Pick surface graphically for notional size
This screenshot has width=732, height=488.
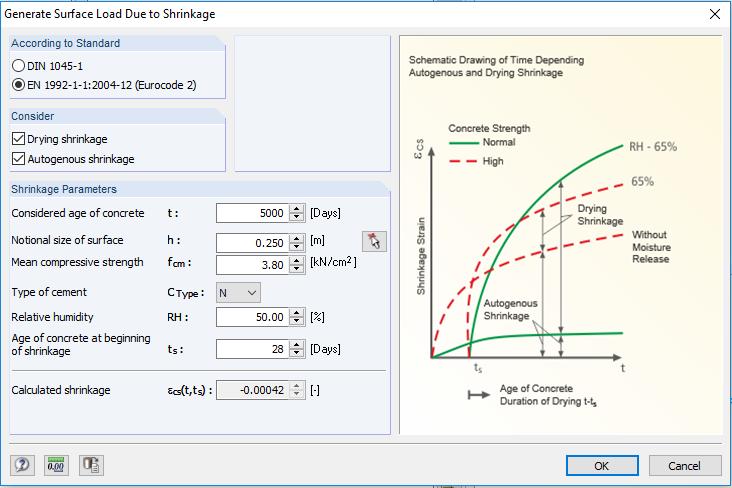pos(374,241)
